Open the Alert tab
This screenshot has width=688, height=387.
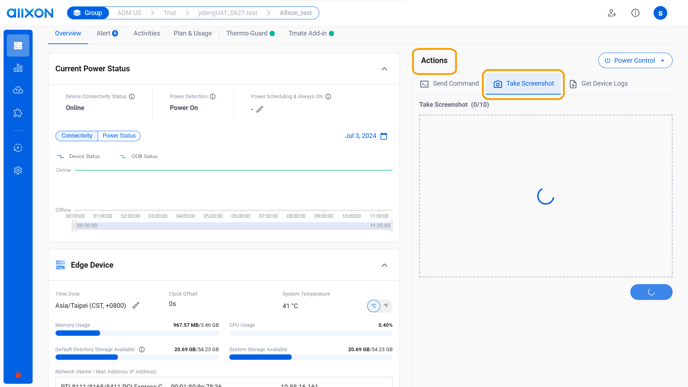[x=107, y=33]
